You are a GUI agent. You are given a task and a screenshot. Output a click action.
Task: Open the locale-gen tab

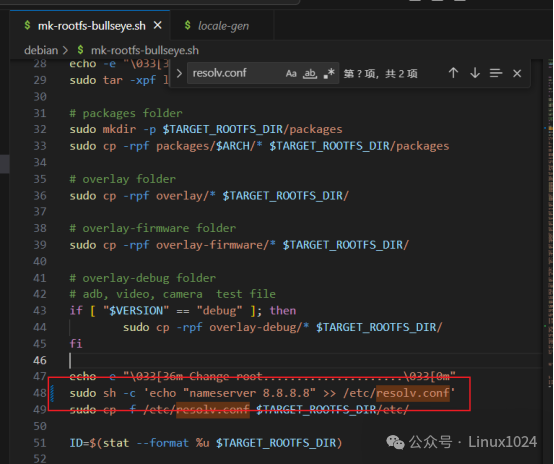(223, 25)
